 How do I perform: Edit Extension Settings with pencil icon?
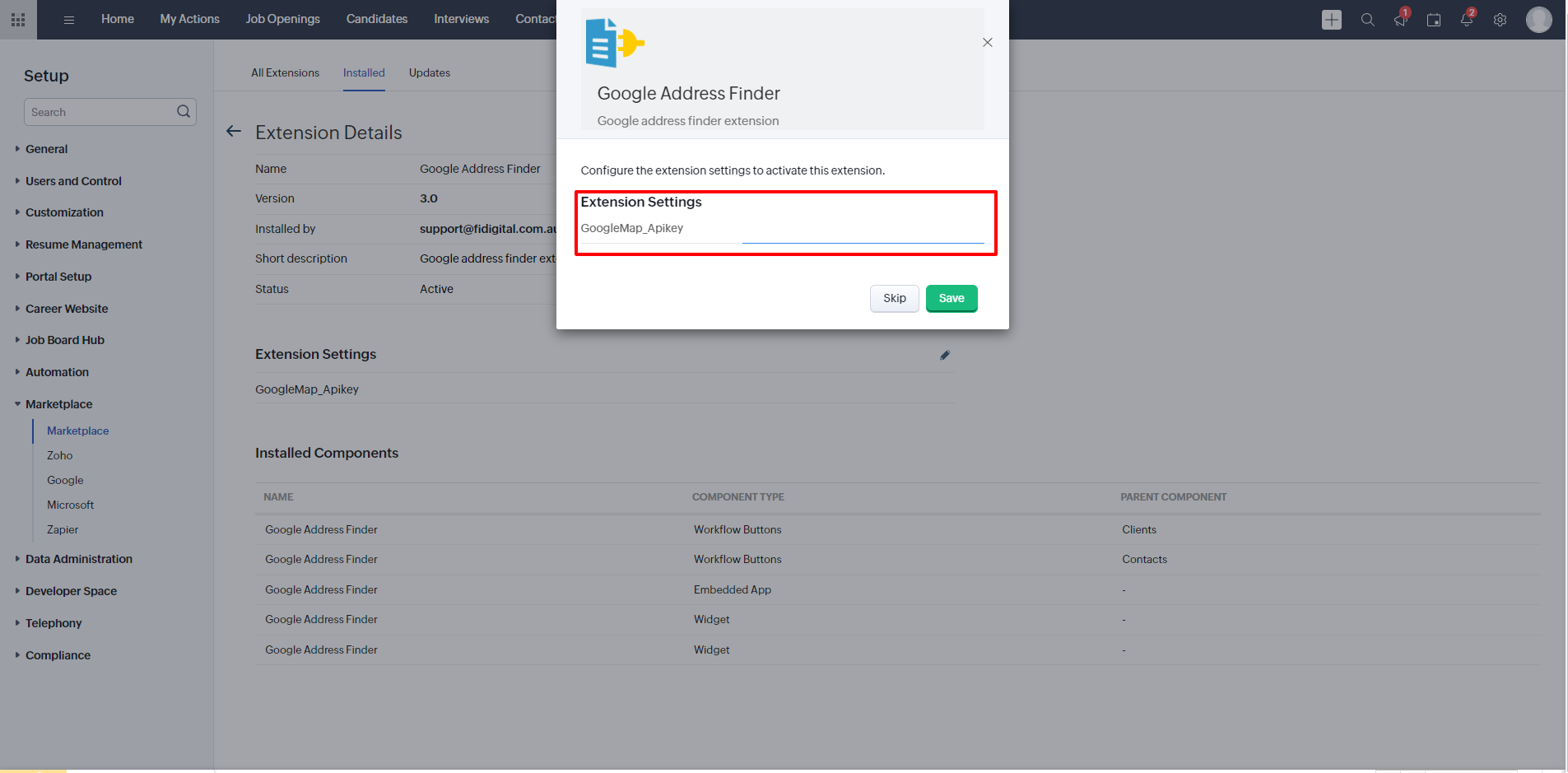pyautogui.click(x=945, y=355)
